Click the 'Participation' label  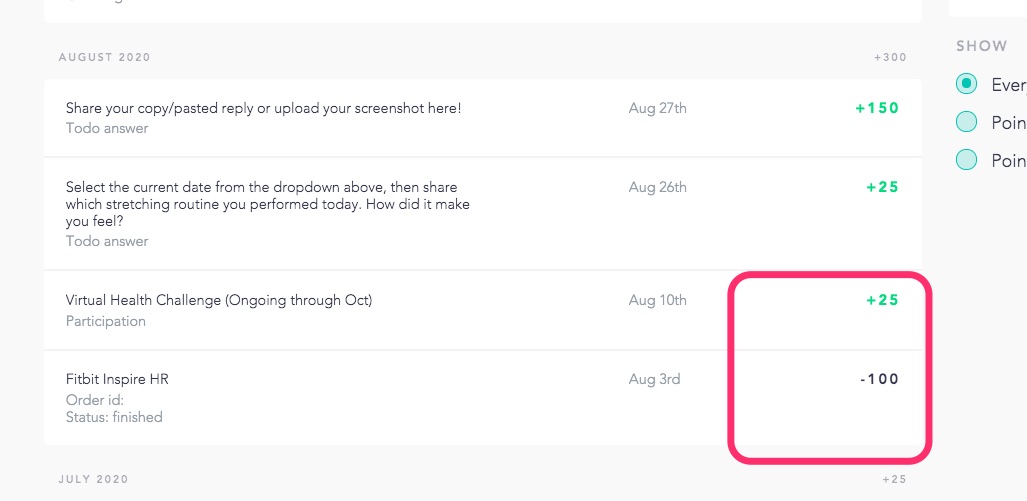click(105, 322)
